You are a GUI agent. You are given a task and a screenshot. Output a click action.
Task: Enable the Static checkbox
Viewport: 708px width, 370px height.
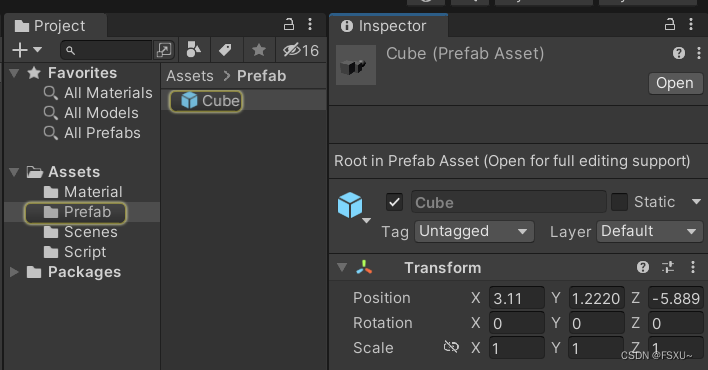(x=619, y=202)
